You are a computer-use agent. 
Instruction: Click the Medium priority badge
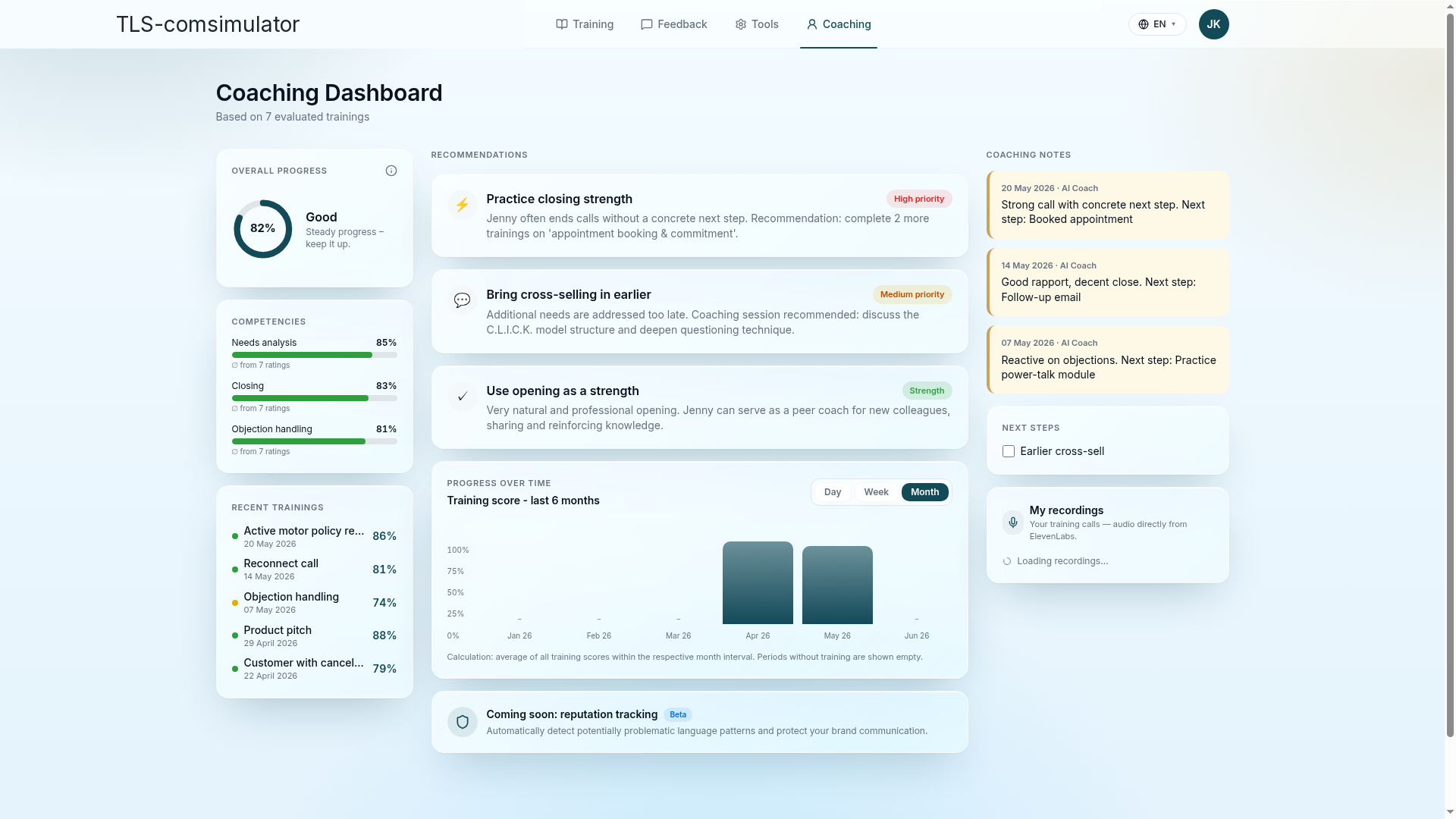pos(912,294)
